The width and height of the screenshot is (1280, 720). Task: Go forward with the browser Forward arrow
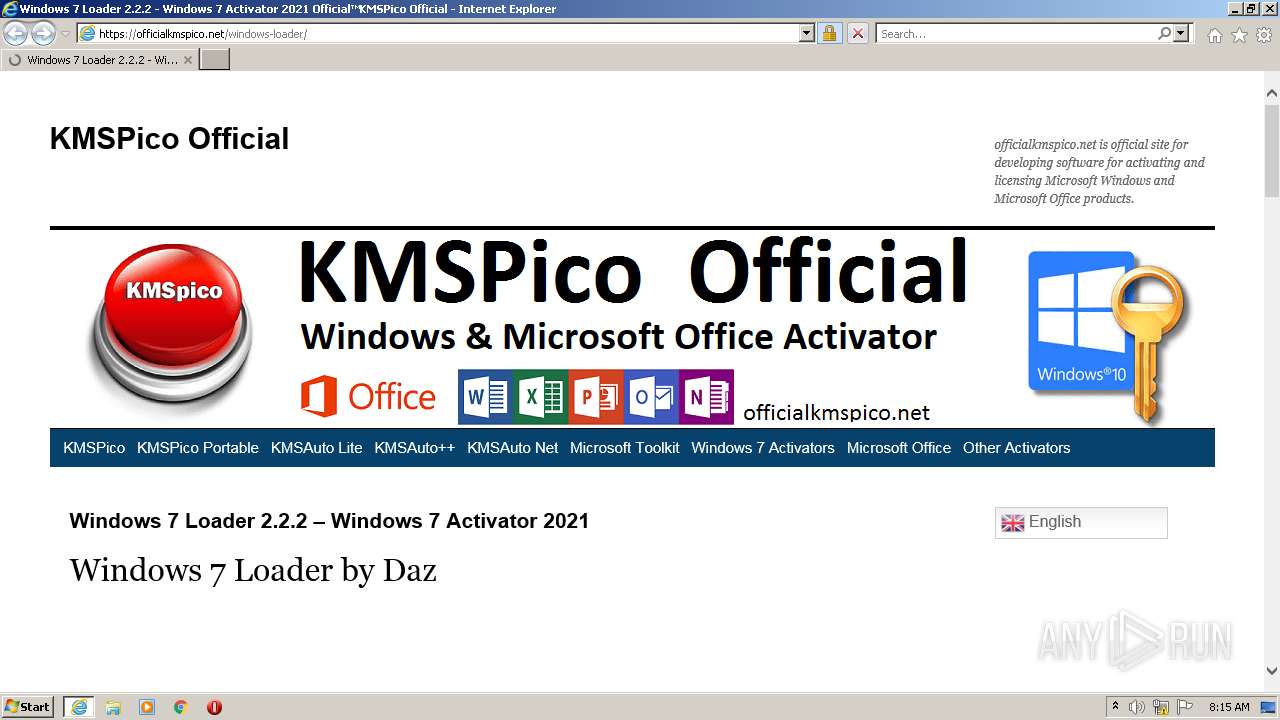43,33
